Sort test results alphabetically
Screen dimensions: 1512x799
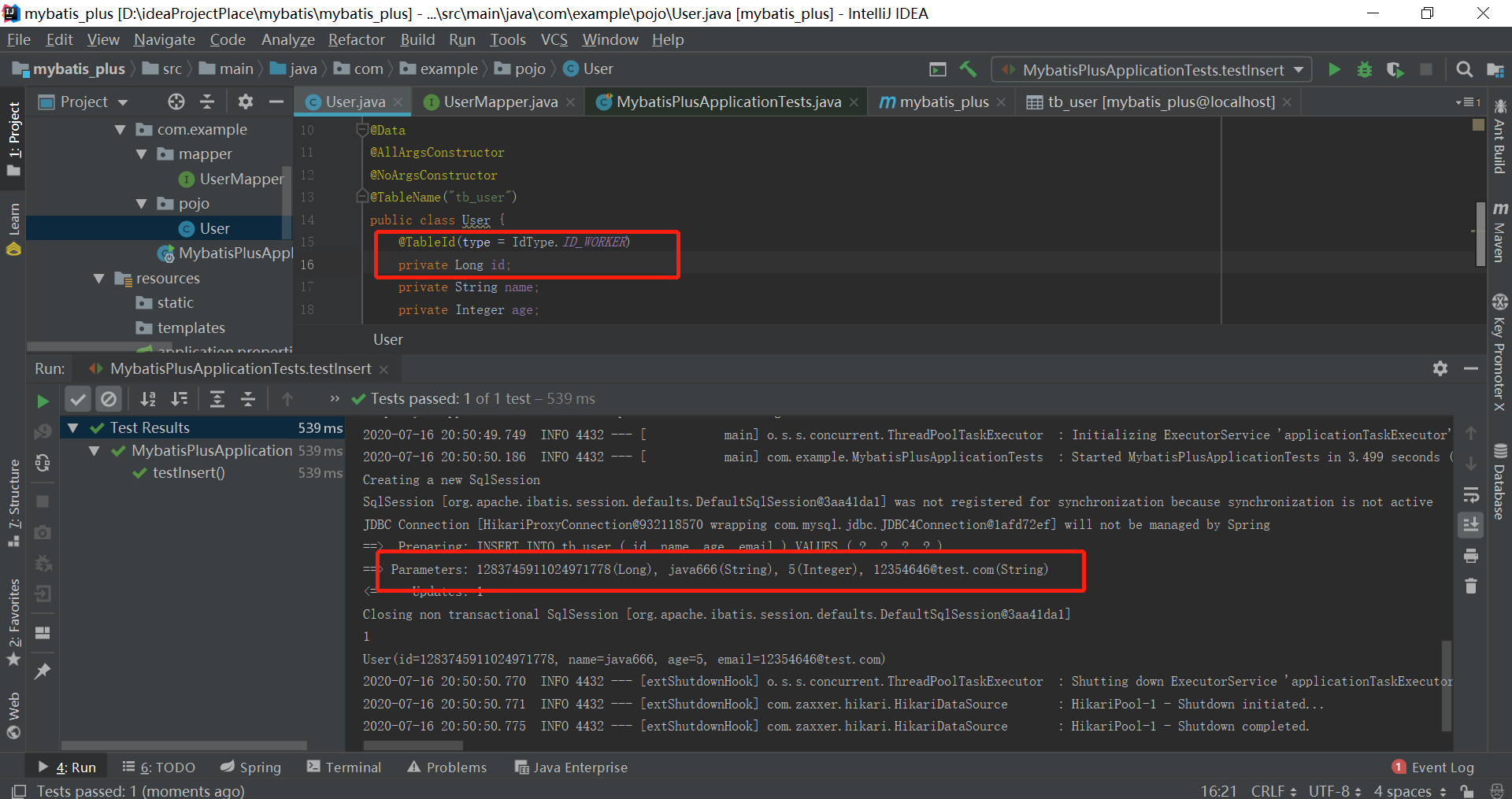pyautogui.click(x=148, y=399)
